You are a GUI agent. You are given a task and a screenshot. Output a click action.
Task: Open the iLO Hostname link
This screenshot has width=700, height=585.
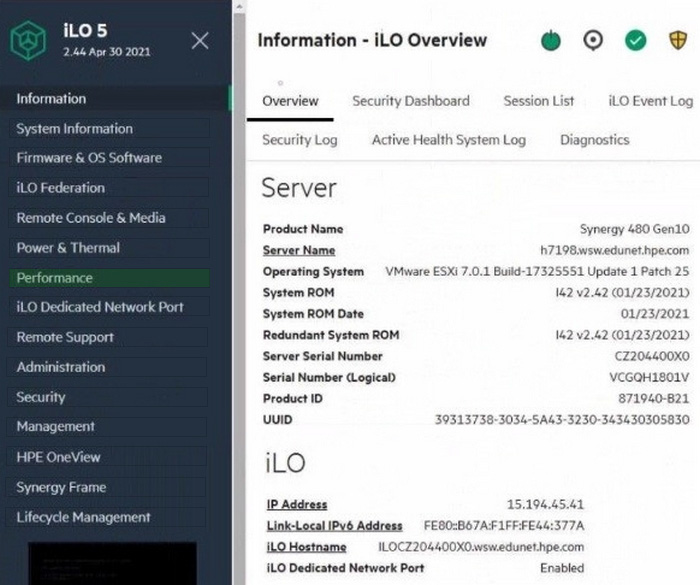coord(306,547)
